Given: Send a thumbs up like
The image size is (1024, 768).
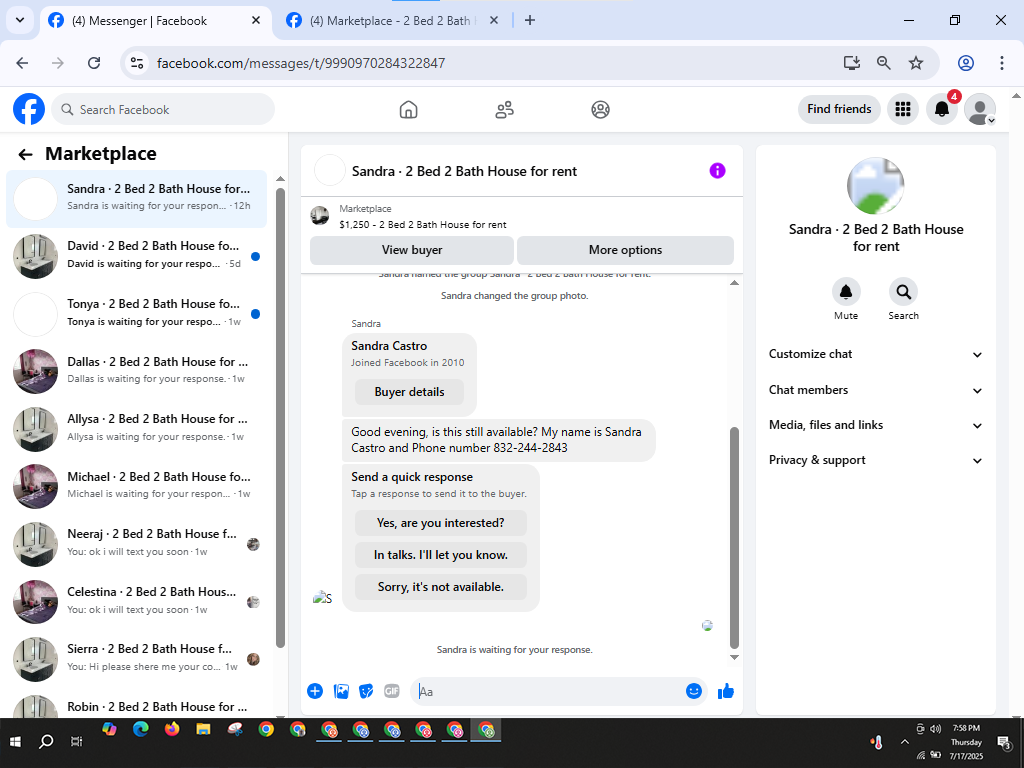Looking at the screenshot, I should click(x=726, y=691).
